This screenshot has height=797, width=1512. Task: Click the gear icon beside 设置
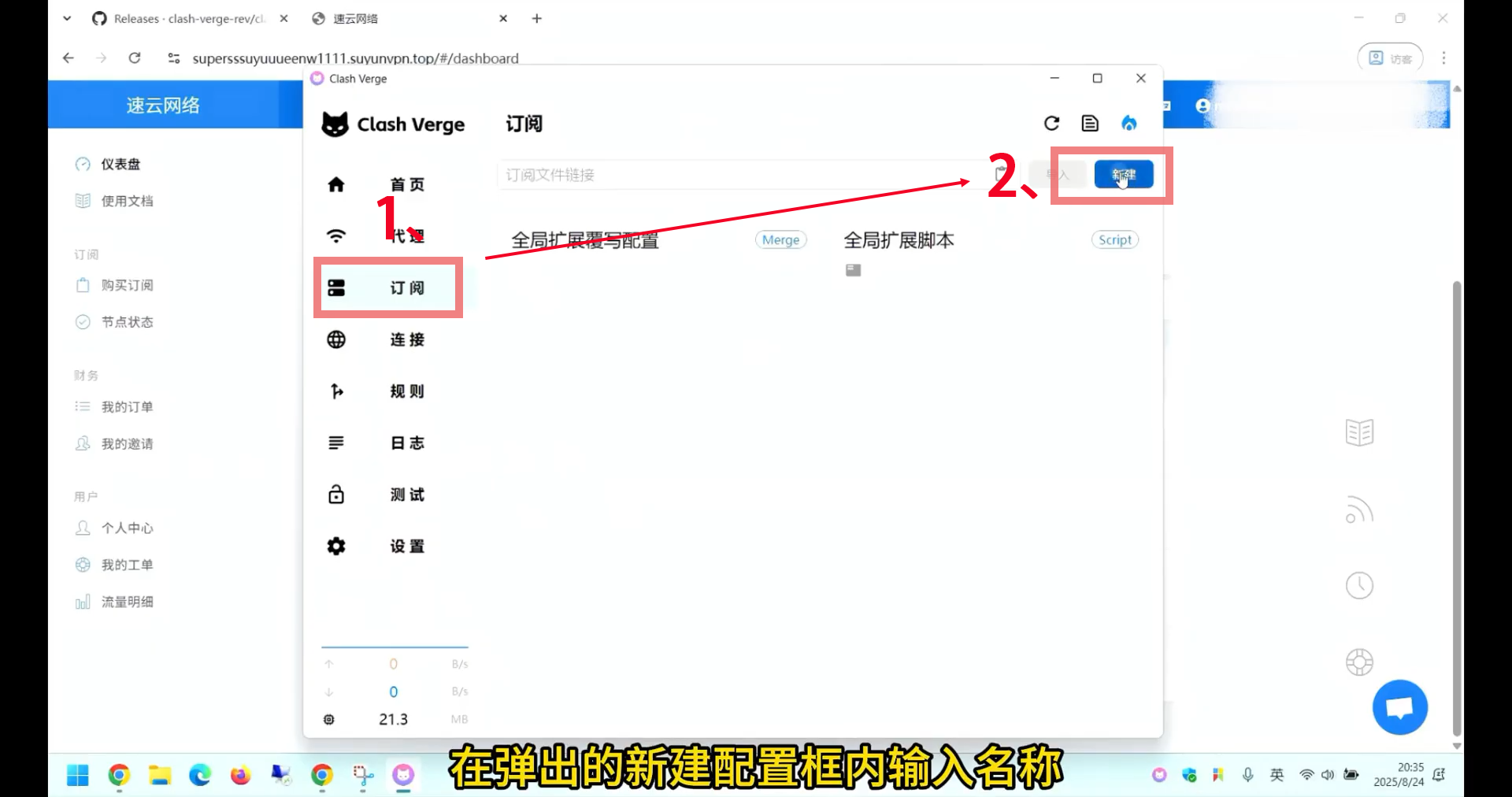336,546
